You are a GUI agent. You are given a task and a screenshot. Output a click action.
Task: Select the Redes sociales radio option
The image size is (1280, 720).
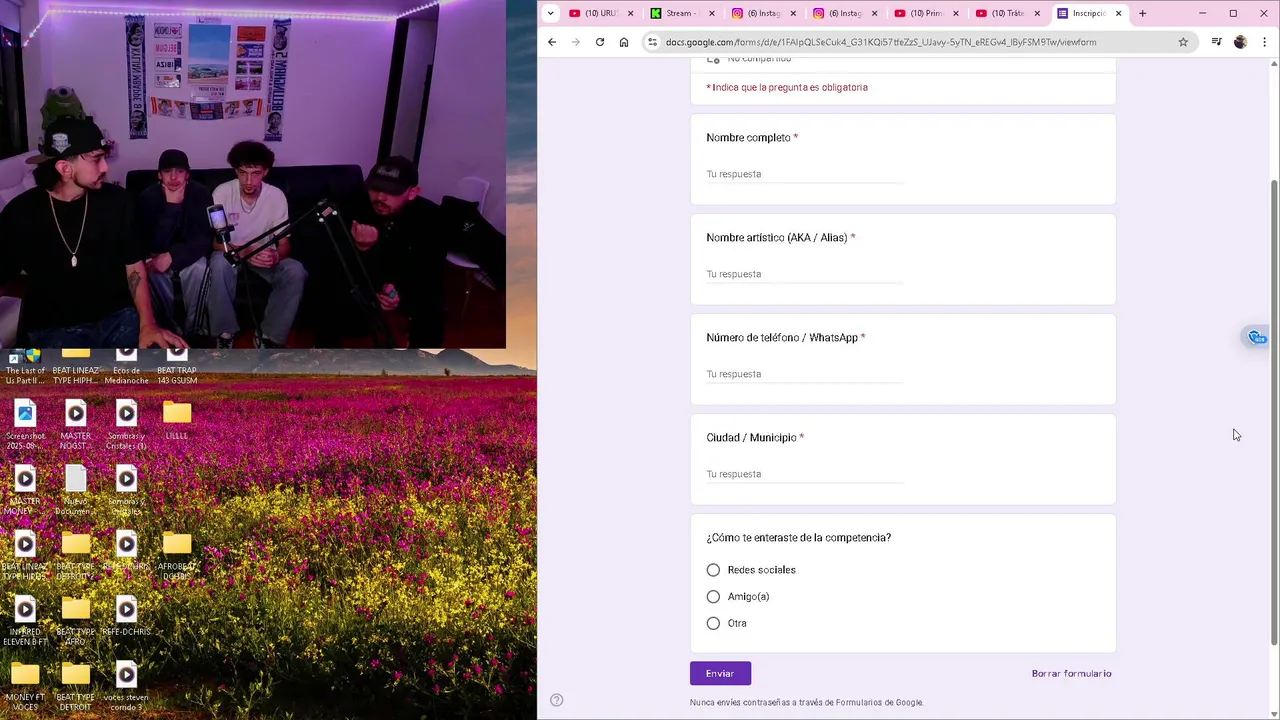[713, 570]
